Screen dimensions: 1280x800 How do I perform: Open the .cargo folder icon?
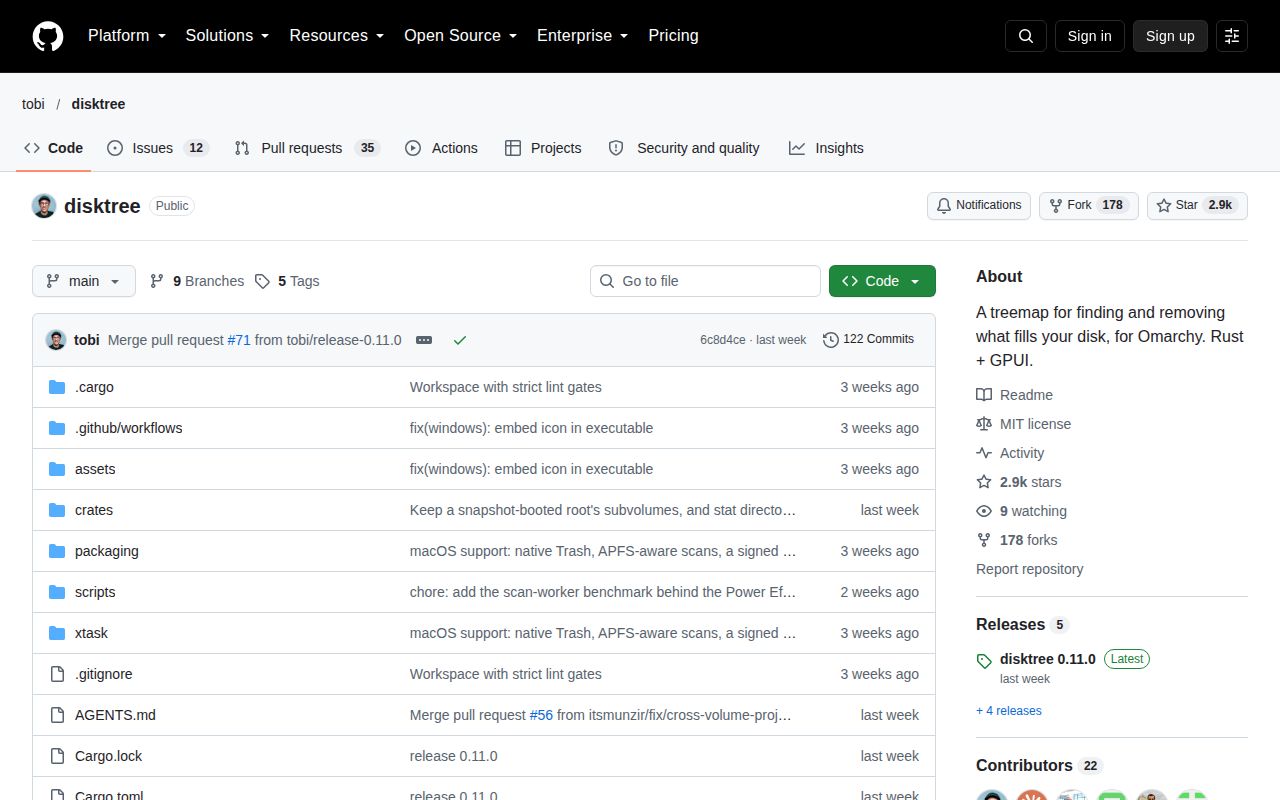[57, 387]
